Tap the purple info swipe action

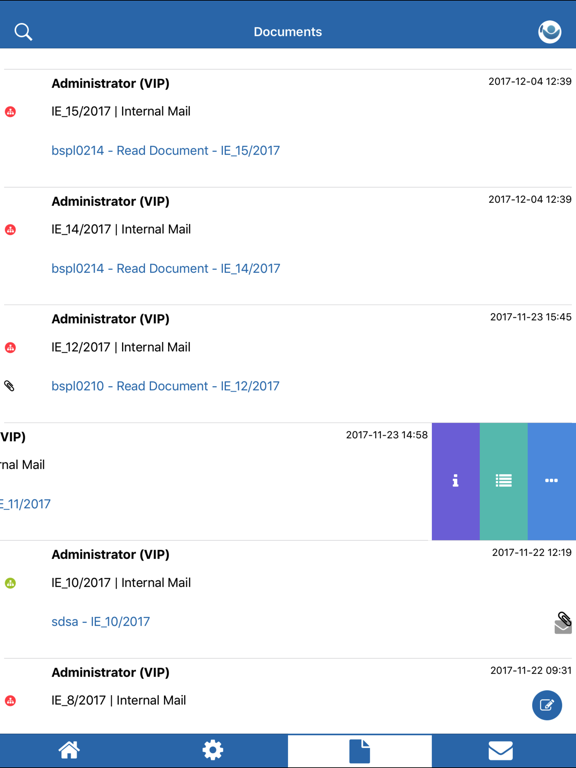456,481
